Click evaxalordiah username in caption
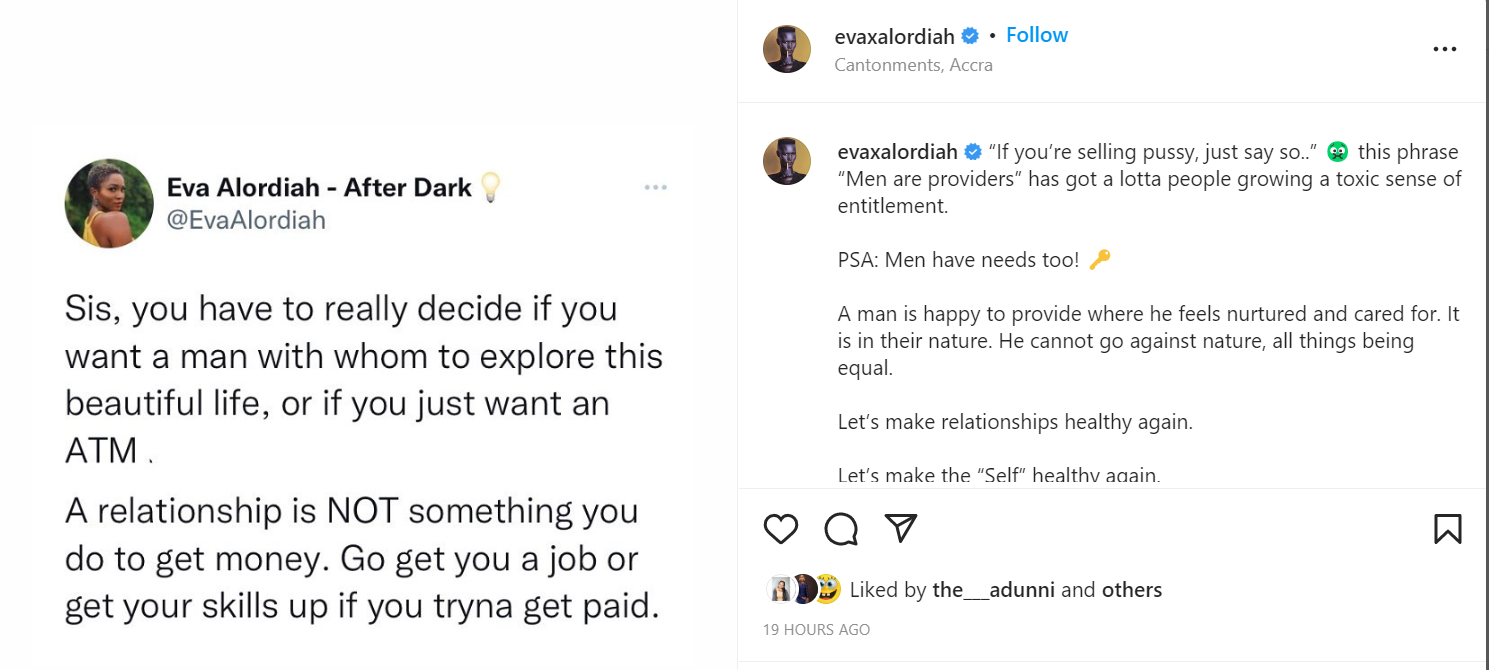 point(897,152)
